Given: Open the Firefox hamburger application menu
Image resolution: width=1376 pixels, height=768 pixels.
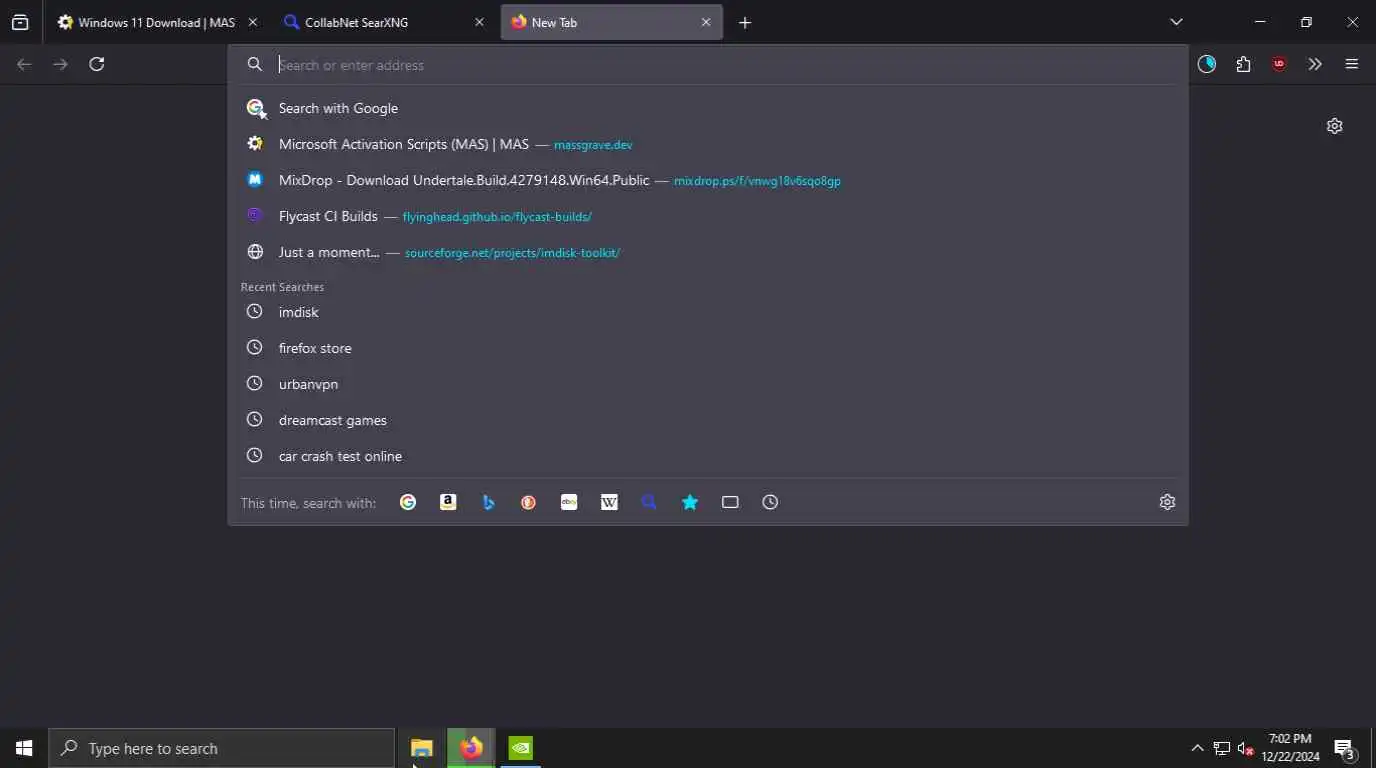Looking at the screenshot, I should [1352, 64].
